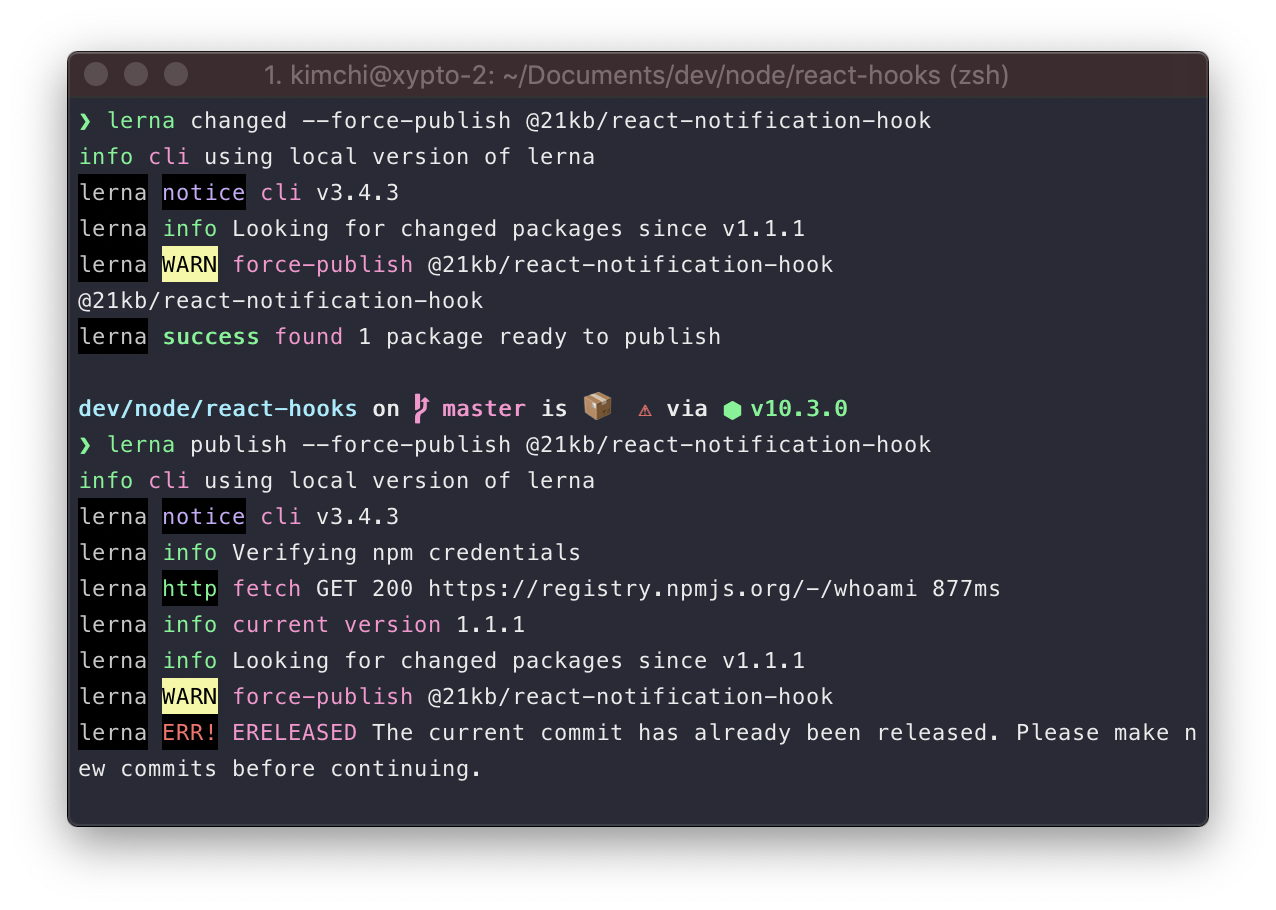Click the notice badge next to cli v3.4.3
This screenshot has height=910, width=1276.
(203, 192)
